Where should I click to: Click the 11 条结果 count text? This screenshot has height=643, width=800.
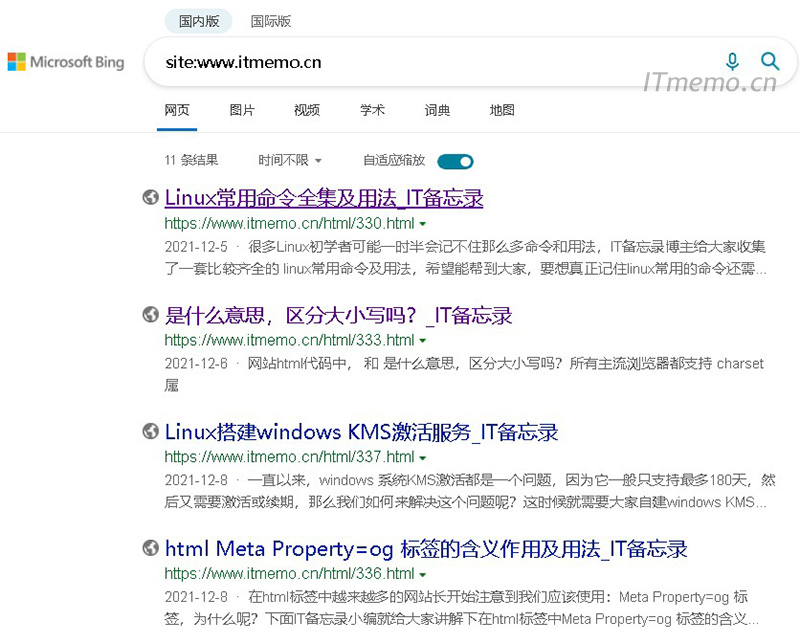tap(191, 160)
